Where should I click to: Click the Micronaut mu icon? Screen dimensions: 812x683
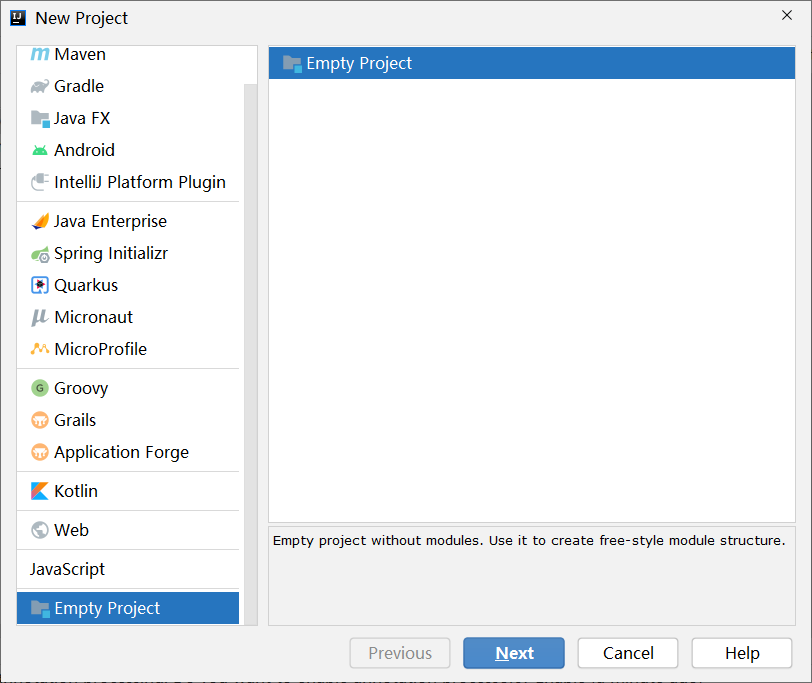(40, 317)
